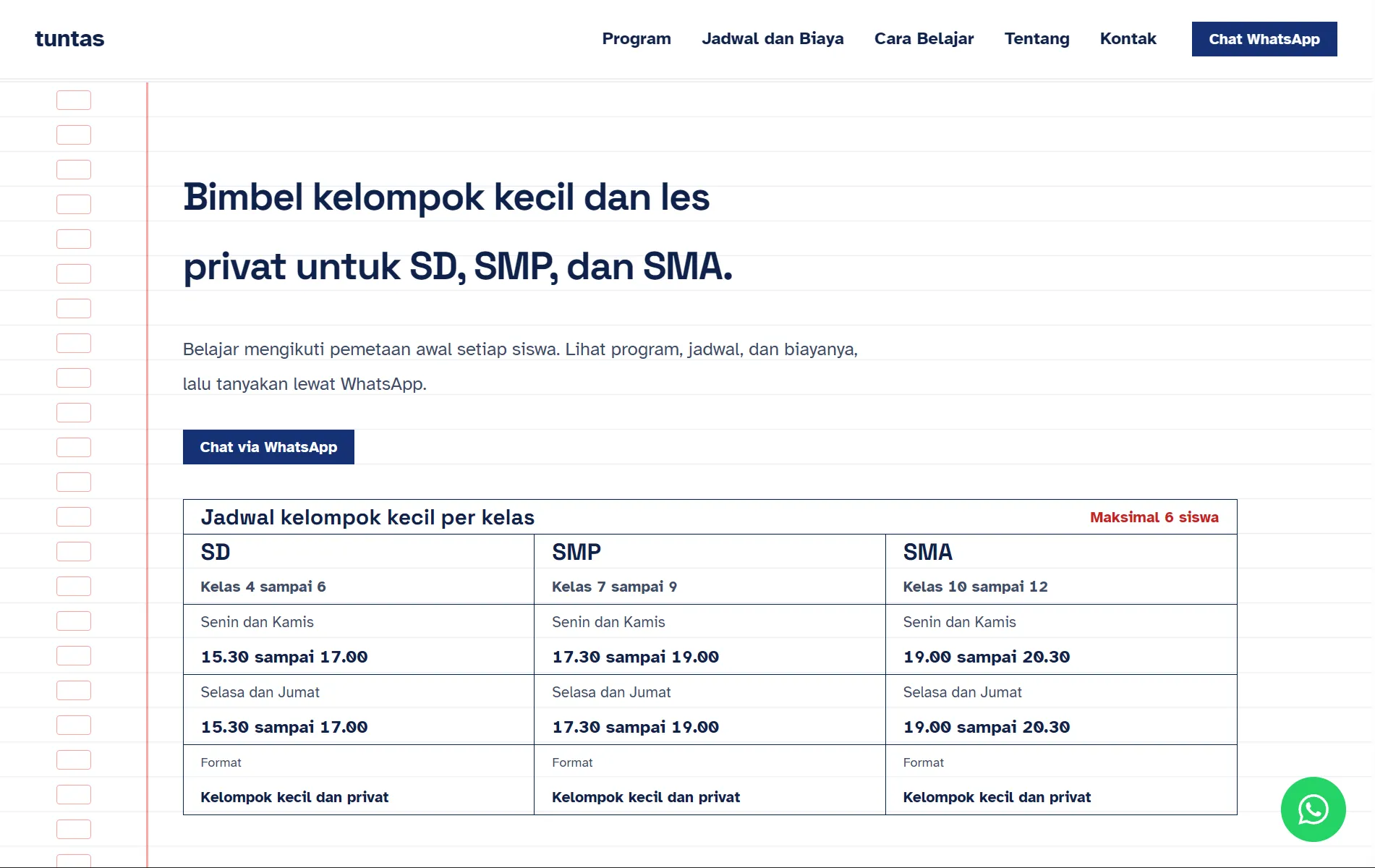Image resolution: width=1375 pixels, height=868 pixels.
Task: Select the paragraph starting 'Belajar mengikuti pemetaan awal'
Action: [x=520, y=367]
